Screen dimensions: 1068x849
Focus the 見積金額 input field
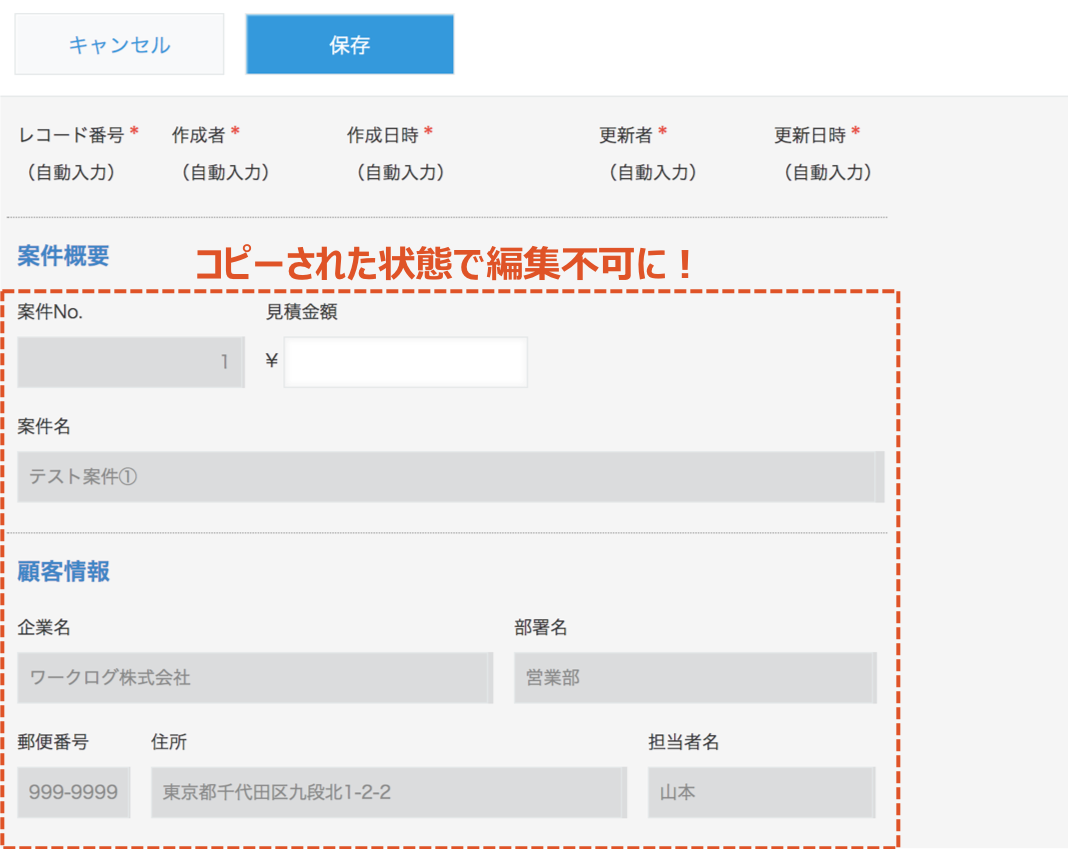pos(405,362)
